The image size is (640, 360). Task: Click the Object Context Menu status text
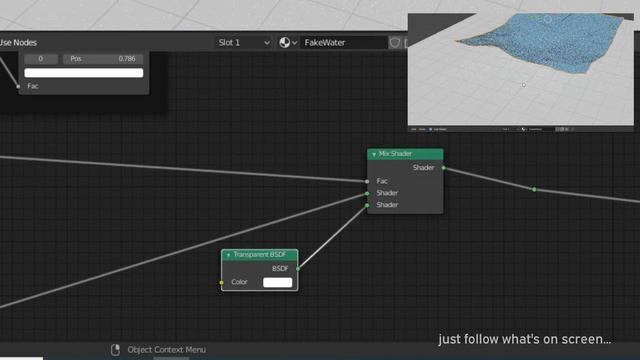167,350
